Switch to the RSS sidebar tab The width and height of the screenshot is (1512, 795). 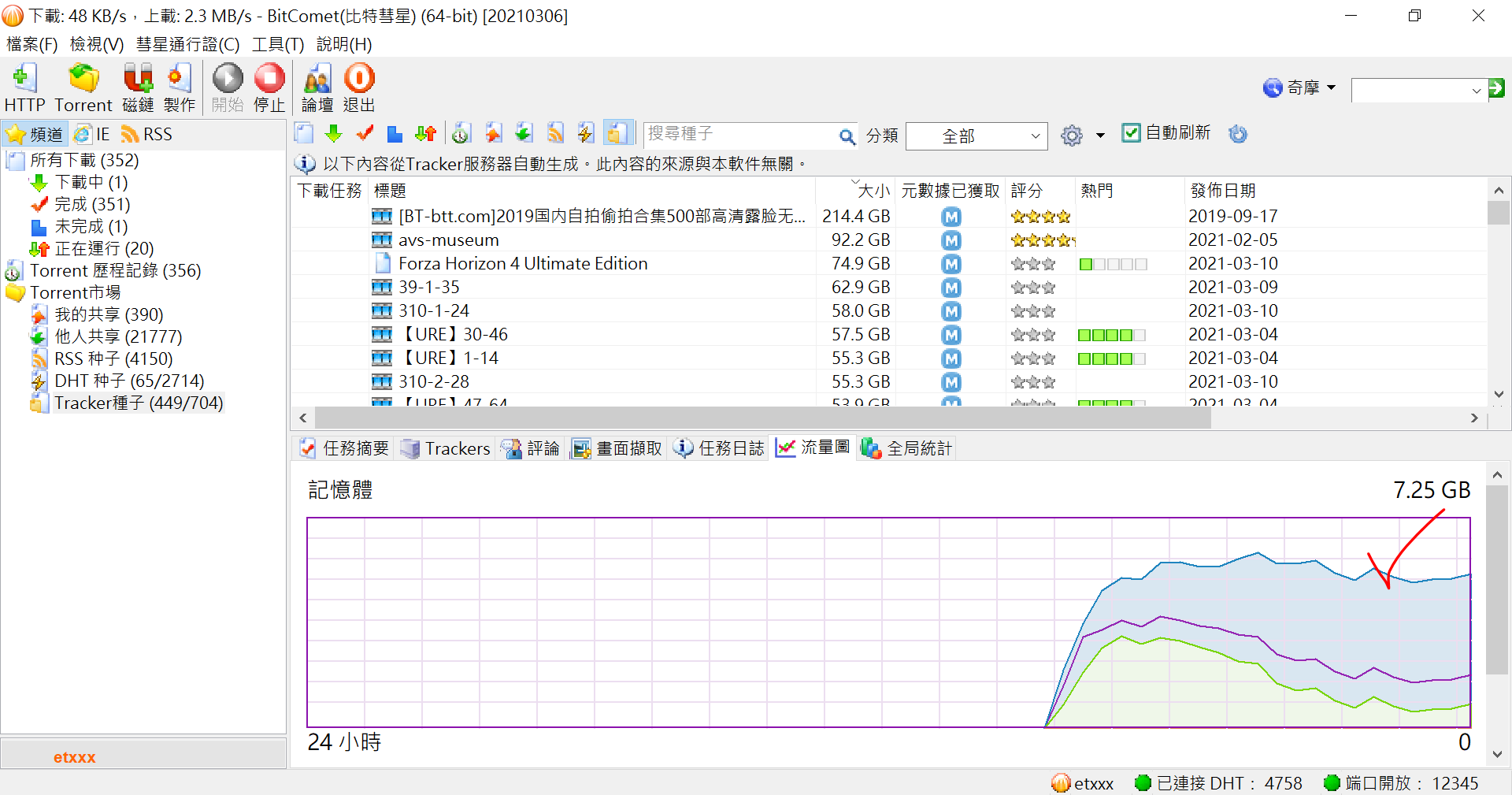pyautogui.click(x=147, y=134)
